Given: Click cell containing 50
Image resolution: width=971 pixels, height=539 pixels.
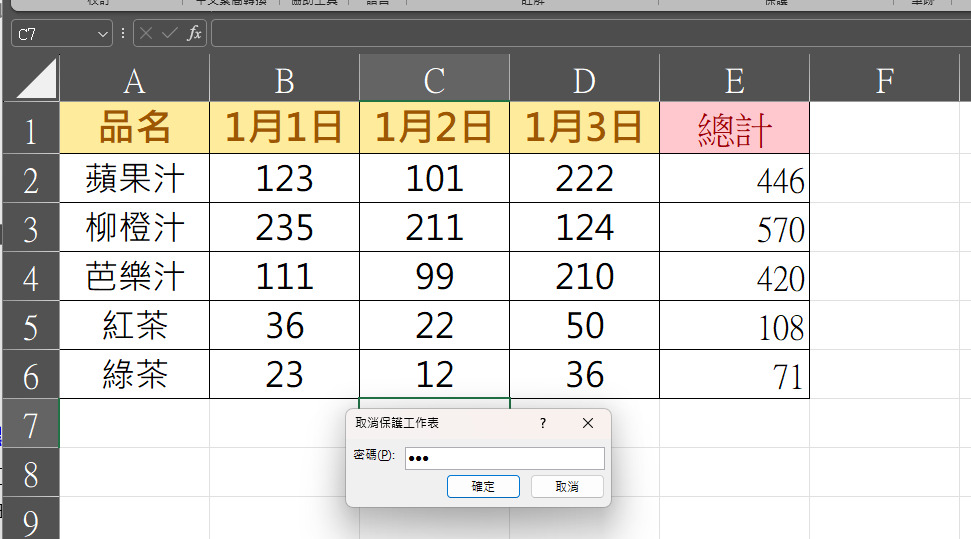Looking at the screenshot, I should click(x=584, y=325).
